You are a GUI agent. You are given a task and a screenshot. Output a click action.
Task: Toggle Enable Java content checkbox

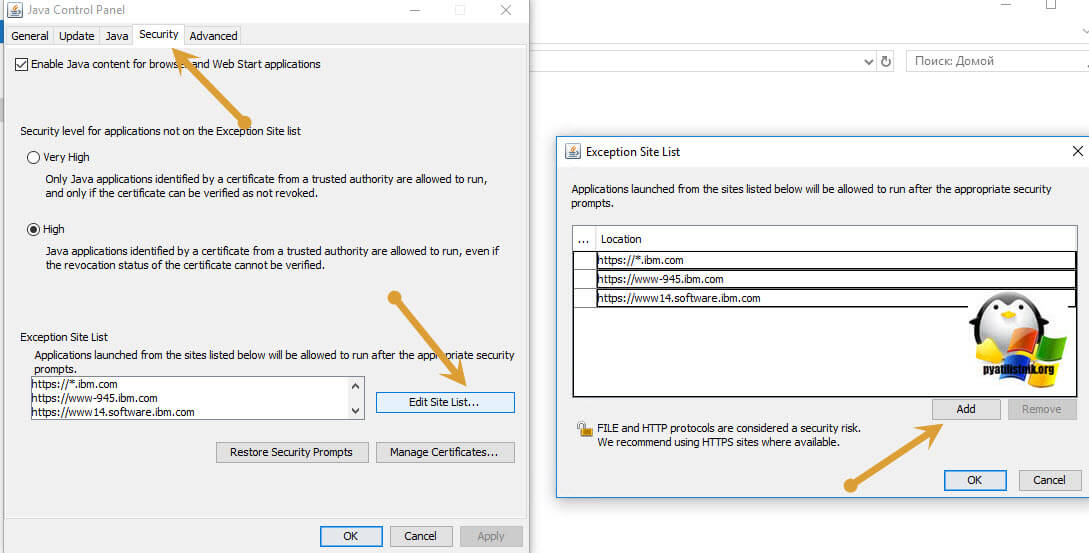22,64
